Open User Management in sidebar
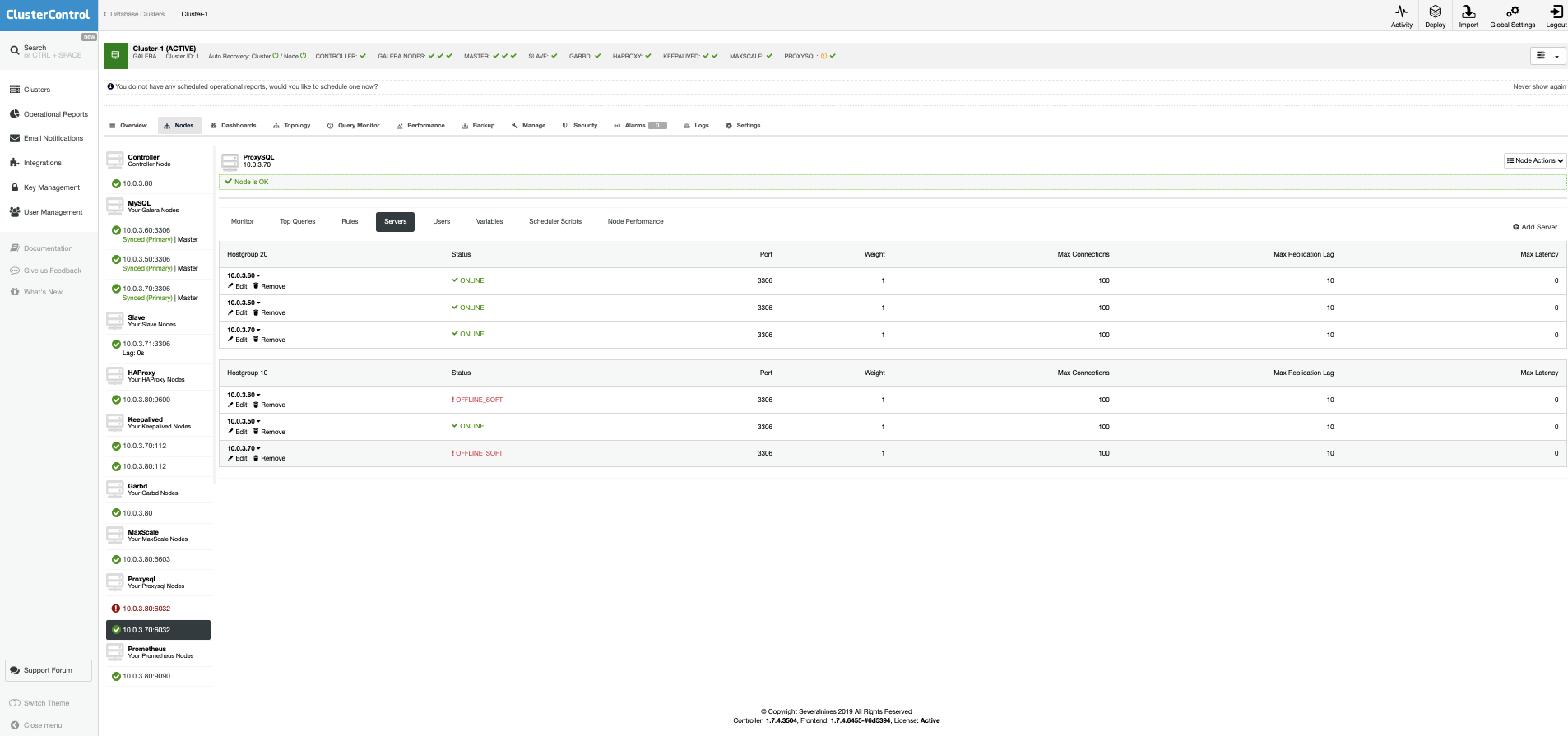 46,212
